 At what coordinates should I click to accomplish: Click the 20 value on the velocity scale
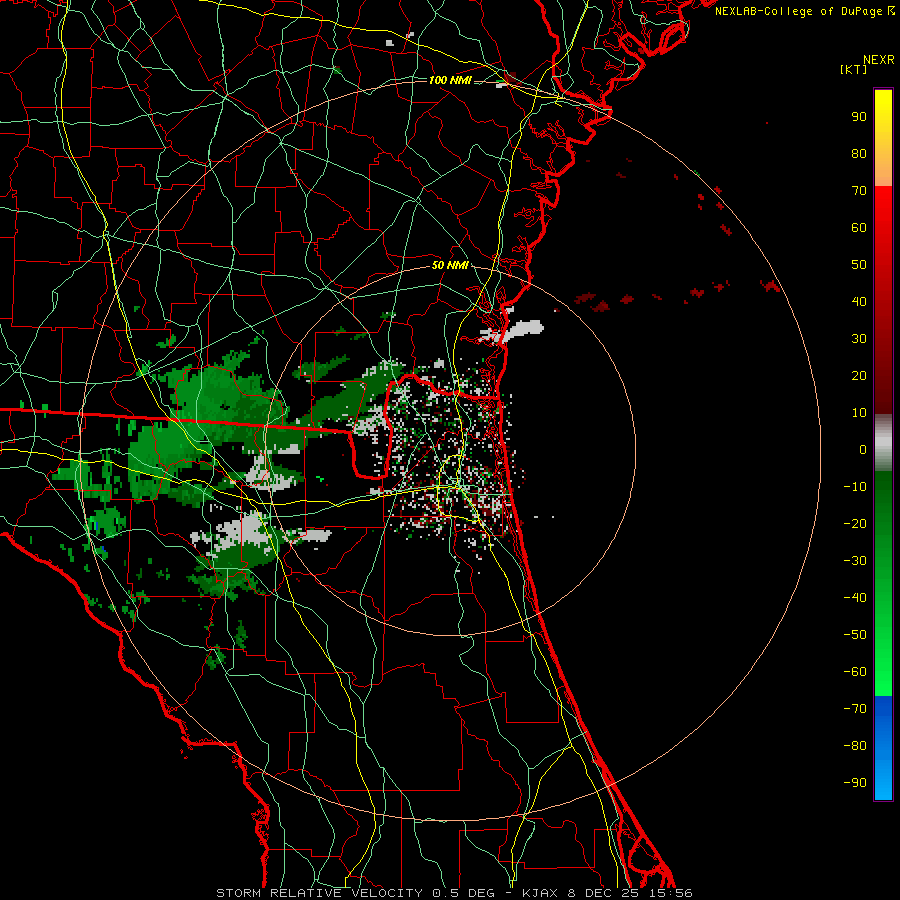859,376
